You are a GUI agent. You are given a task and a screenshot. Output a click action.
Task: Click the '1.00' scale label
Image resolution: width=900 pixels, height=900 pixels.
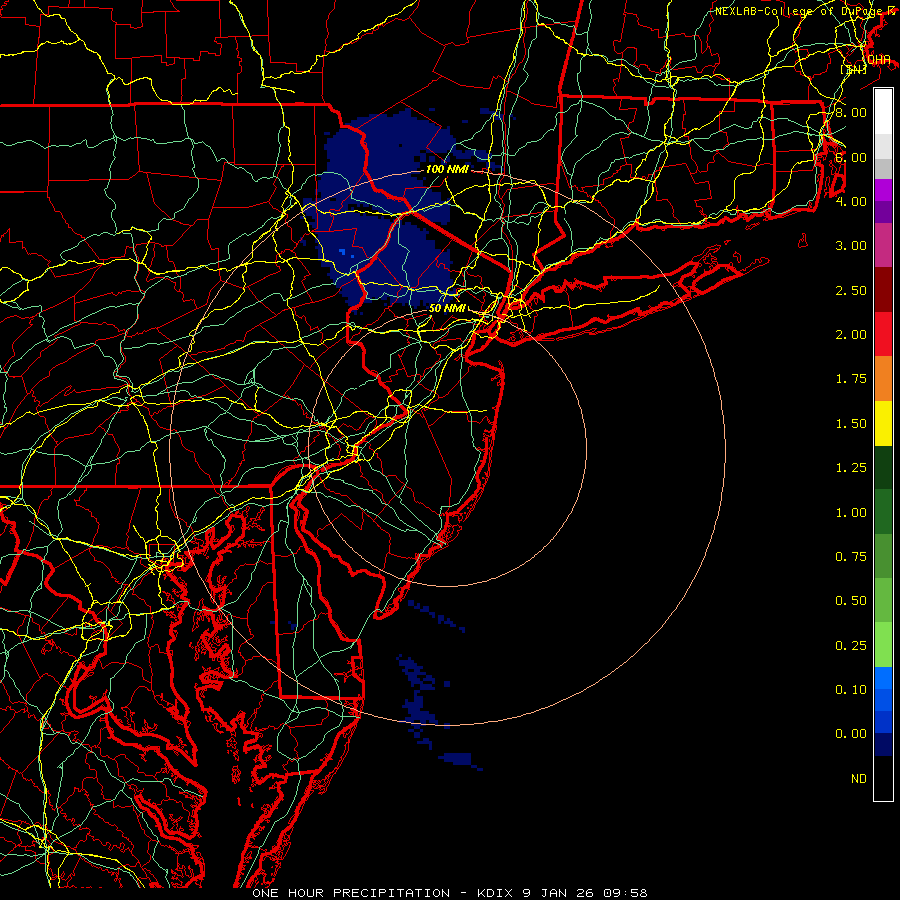coord(851,513)
